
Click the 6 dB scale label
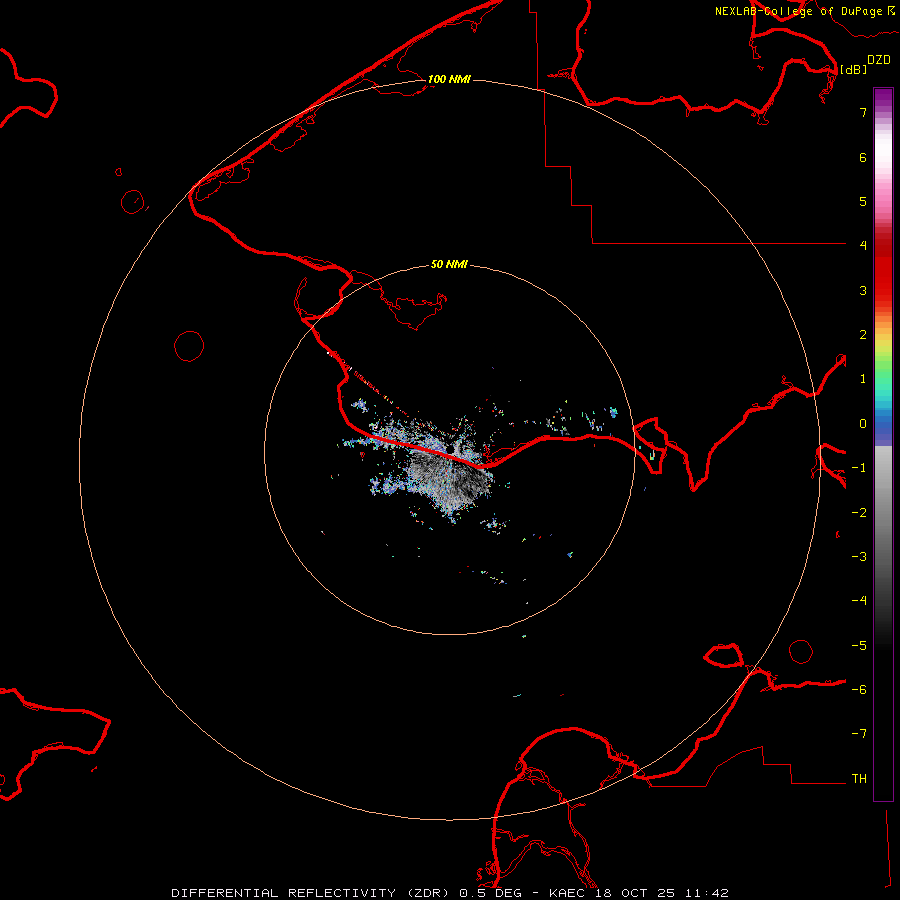[x=863, y=157]
